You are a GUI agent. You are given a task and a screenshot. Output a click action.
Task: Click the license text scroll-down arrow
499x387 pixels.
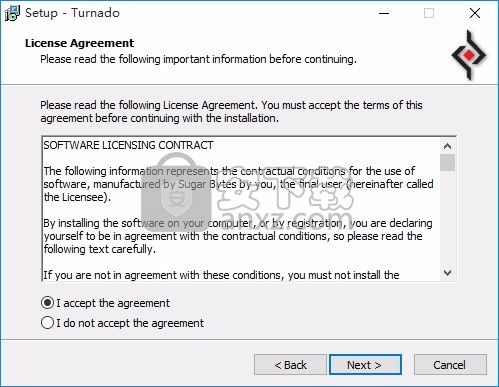coord(447,273)
